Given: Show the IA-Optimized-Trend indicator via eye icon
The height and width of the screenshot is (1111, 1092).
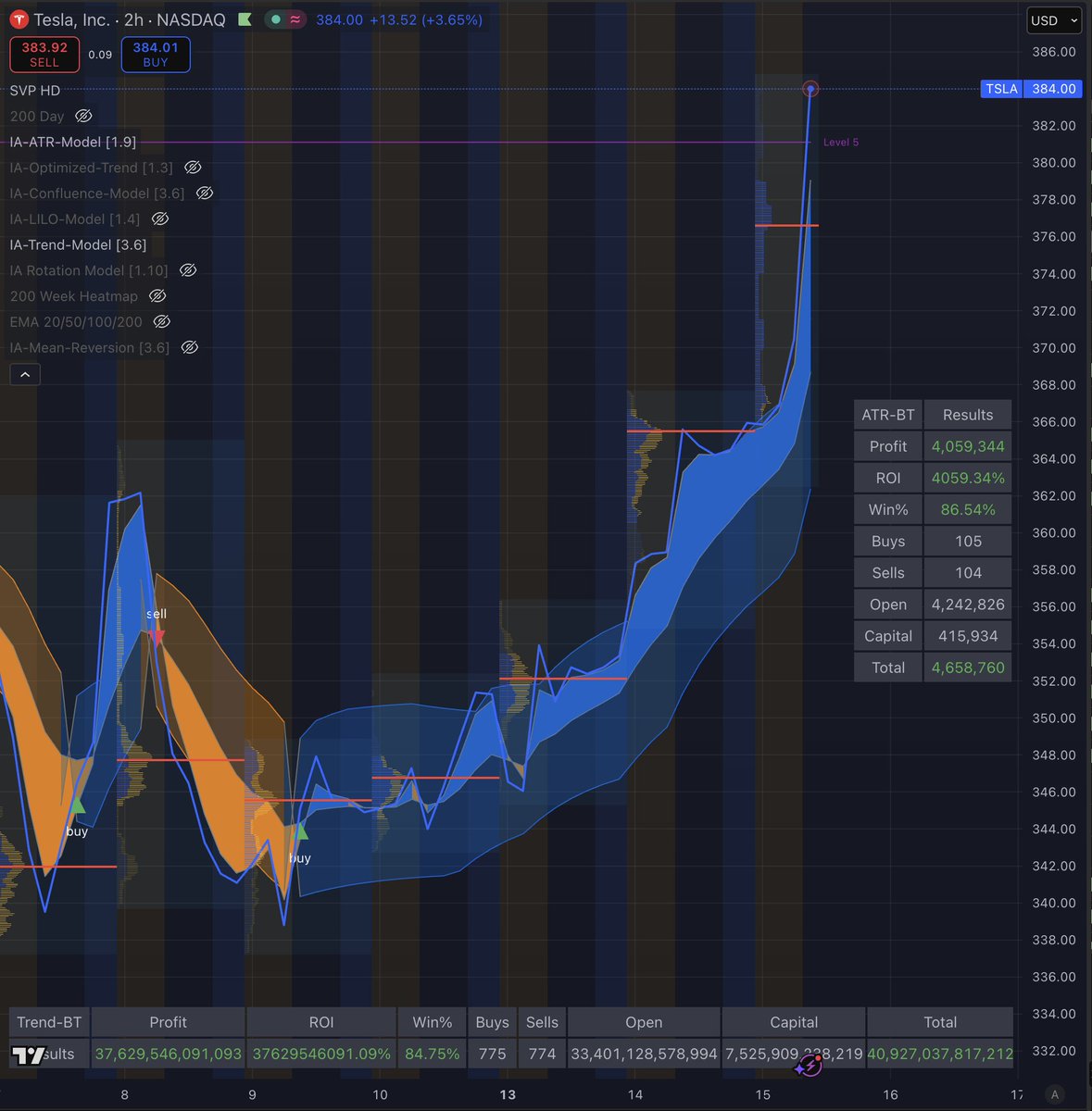Looking at the screenshot, I should pos(193,168).
